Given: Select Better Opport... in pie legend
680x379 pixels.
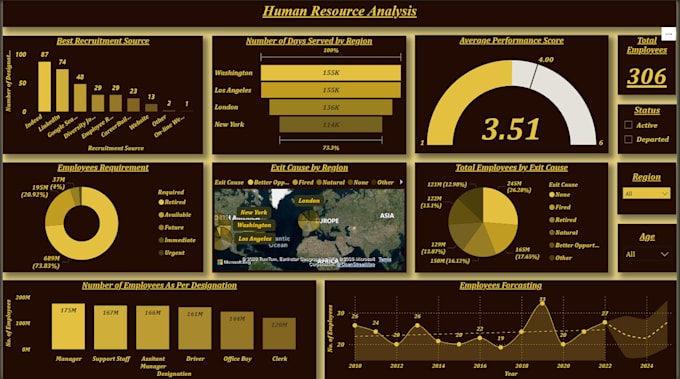Looking at the screenshot, I should coord(574,245).
